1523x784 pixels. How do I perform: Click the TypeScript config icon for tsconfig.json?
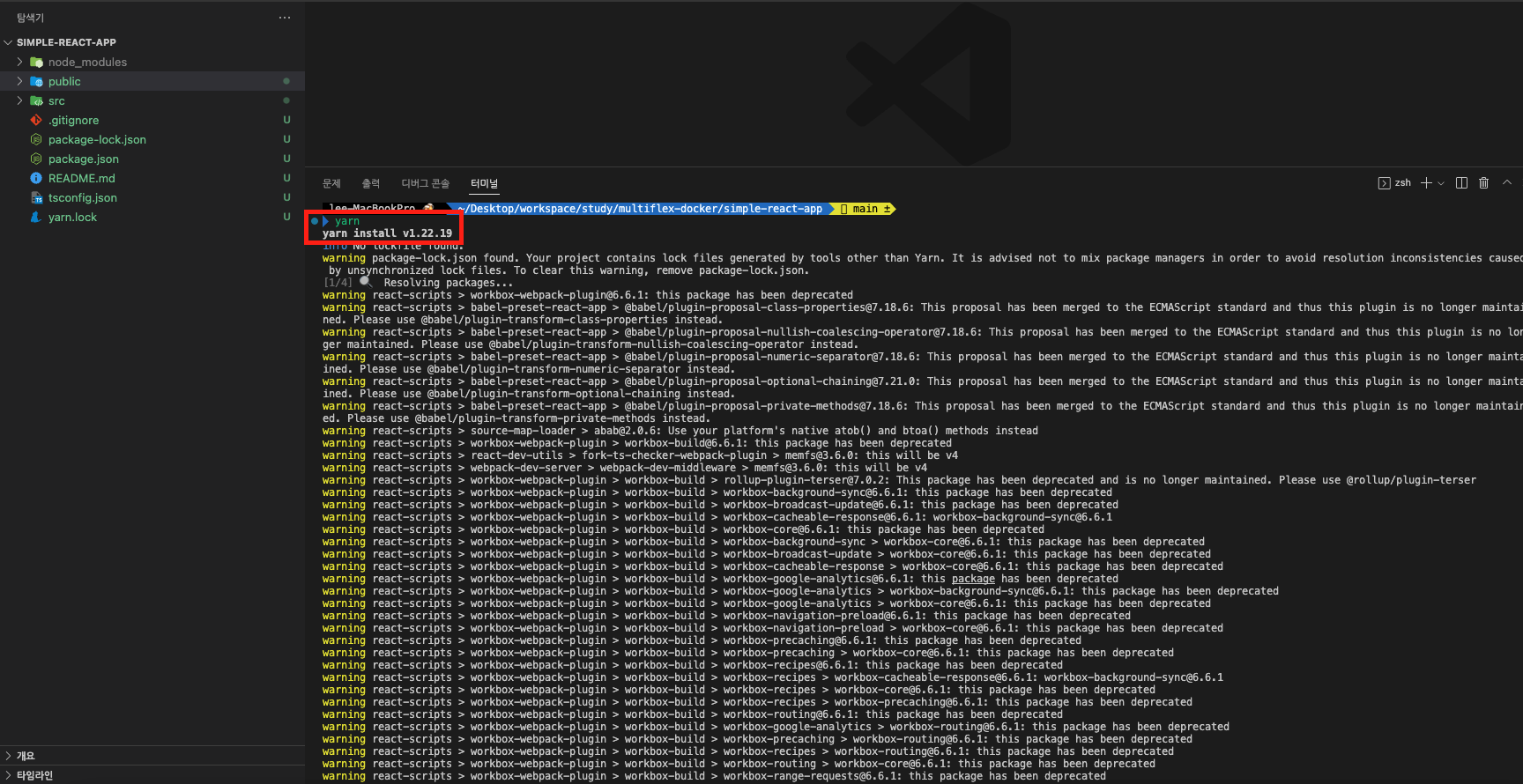pyautogui.click(x=36, y=197)
